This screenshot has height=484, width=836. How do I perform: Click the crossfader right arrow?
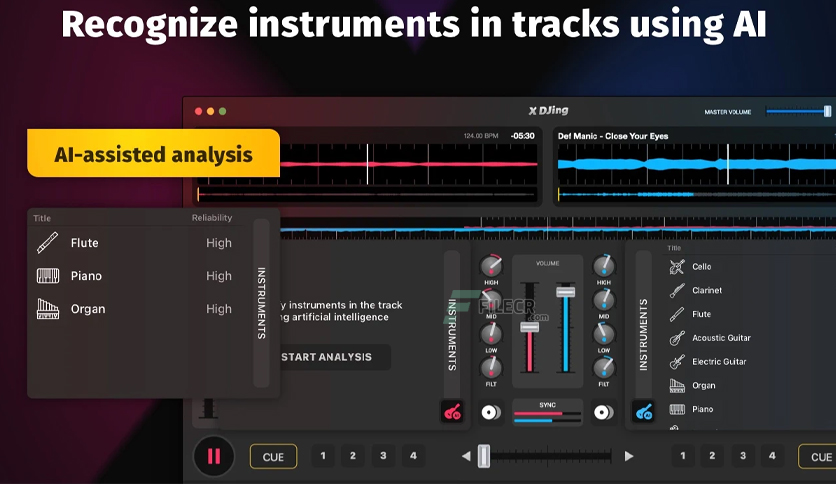tap(629, 456)
